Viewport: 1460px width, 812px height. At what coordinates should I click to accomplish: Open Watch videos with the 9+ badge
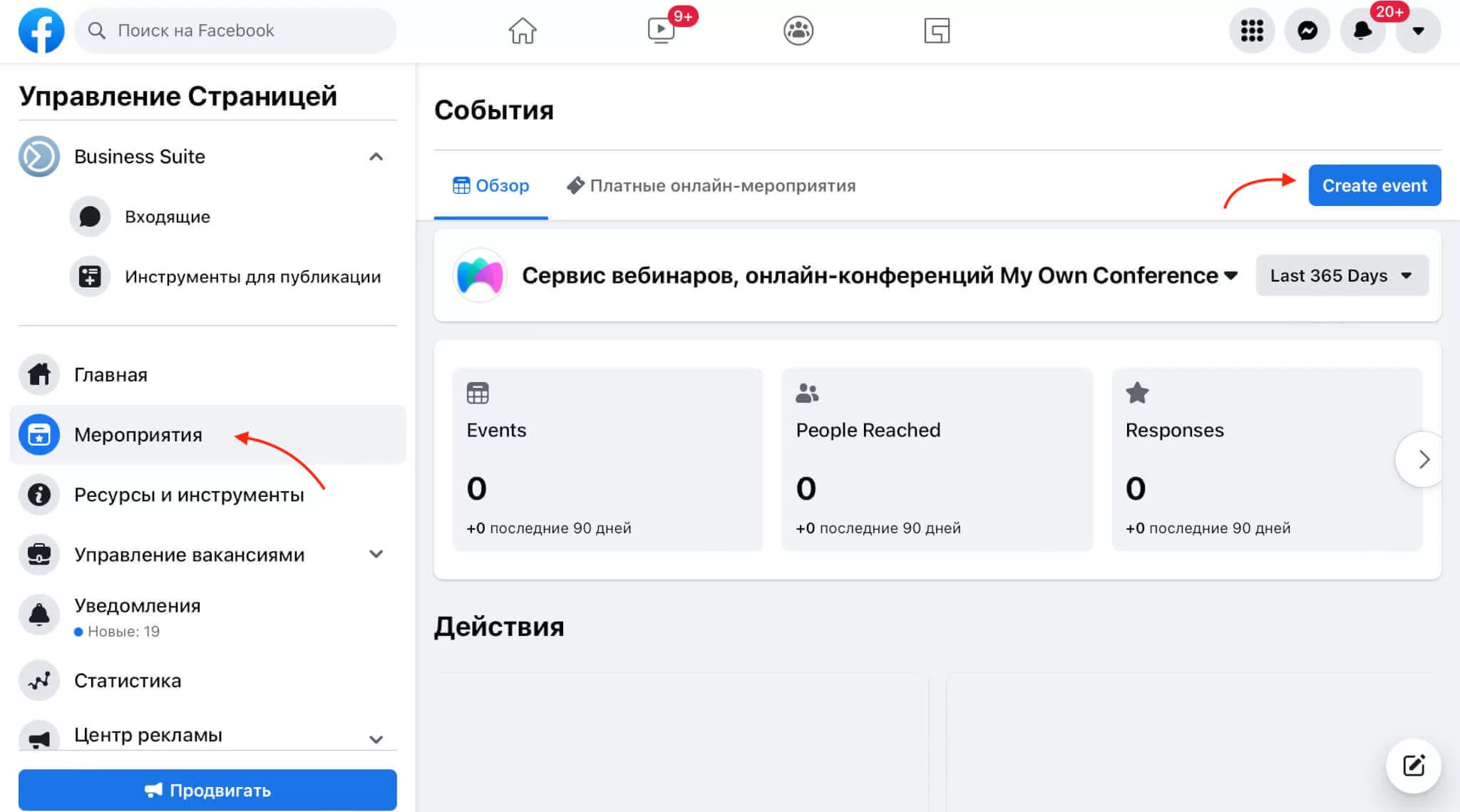click(659, 31)
